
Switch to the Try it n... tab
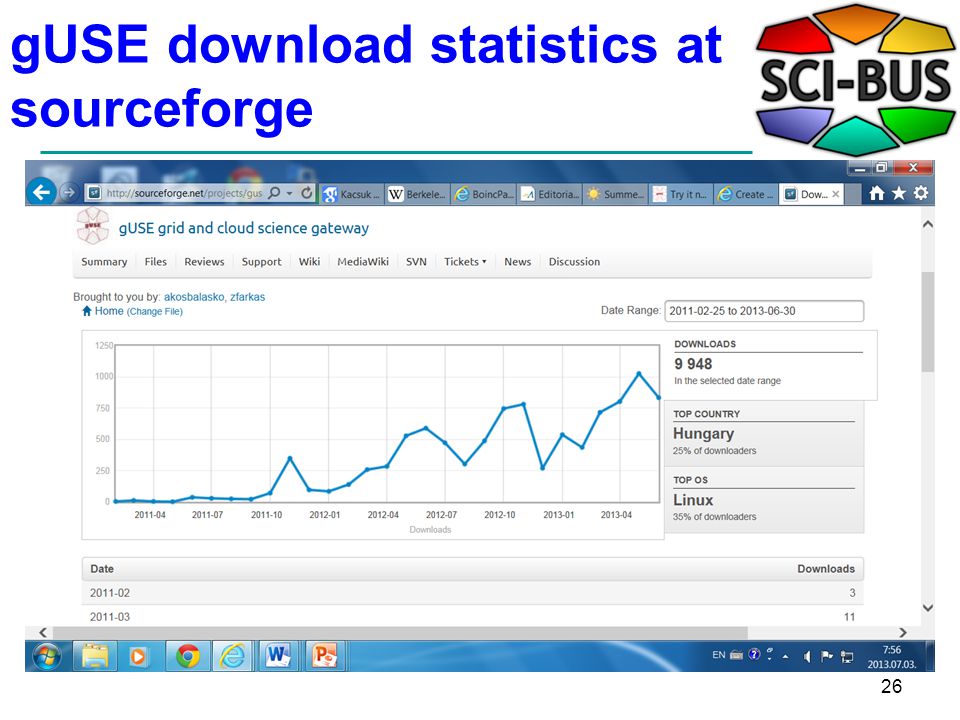pos(680,194)
